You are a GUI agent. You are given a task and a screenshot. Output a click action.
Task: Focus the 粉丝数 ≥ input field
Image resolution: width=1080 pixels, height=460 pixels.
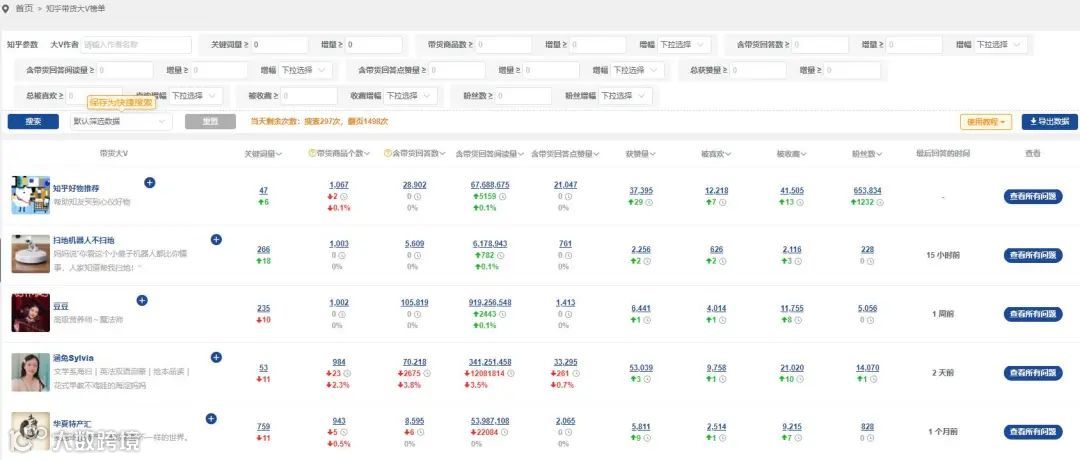pyautogui.click(x=523, y=96)
